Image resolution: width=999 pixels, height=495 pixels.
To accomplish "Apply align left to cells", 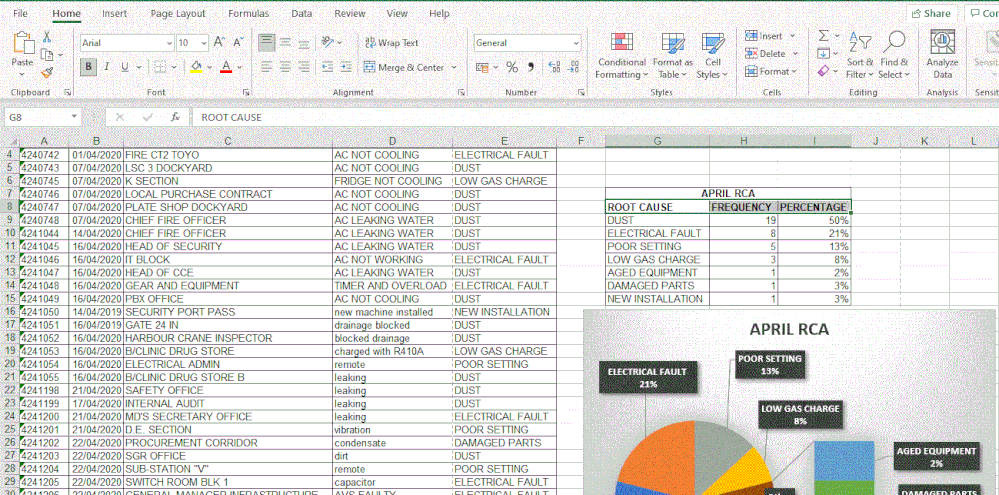I will (x=267, y=67).
